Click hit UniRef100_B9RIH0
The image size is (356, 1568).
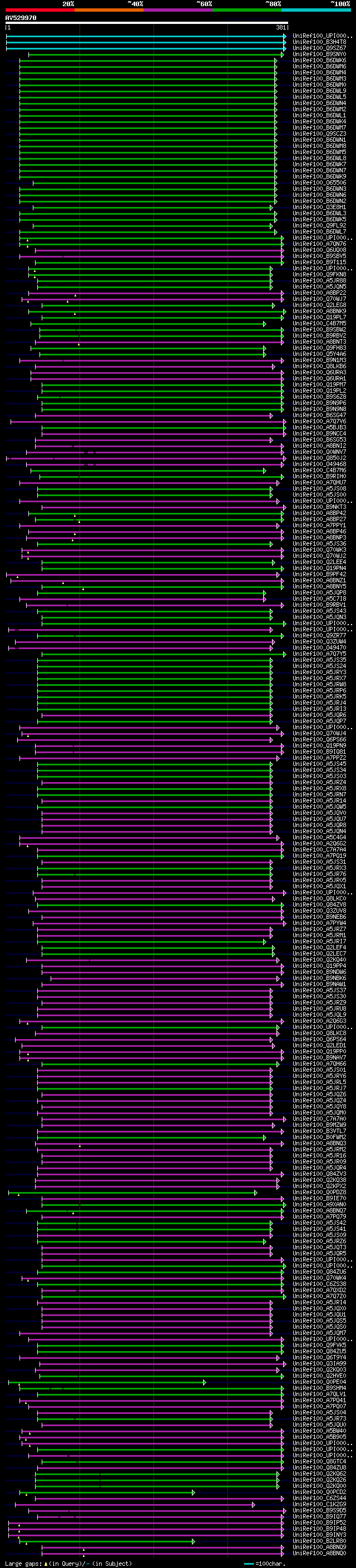click(x=319, y=477)
